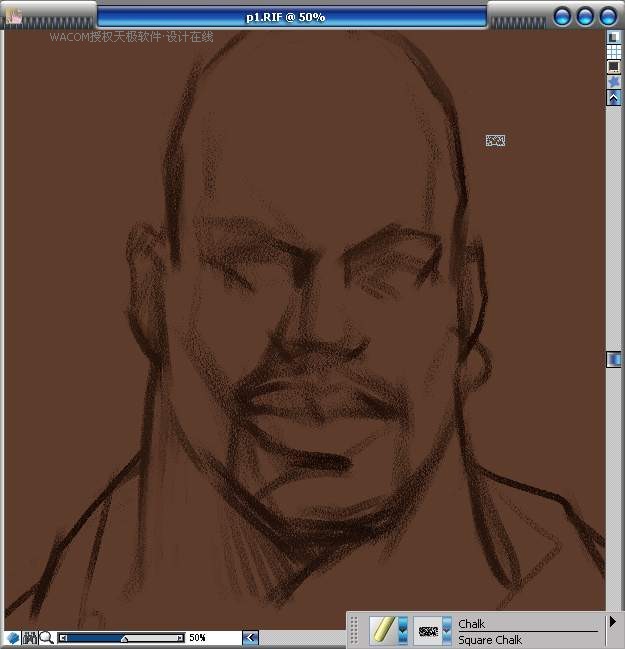
Task: Expand the brush variant dropdown arrow
Action: point(447,629)
